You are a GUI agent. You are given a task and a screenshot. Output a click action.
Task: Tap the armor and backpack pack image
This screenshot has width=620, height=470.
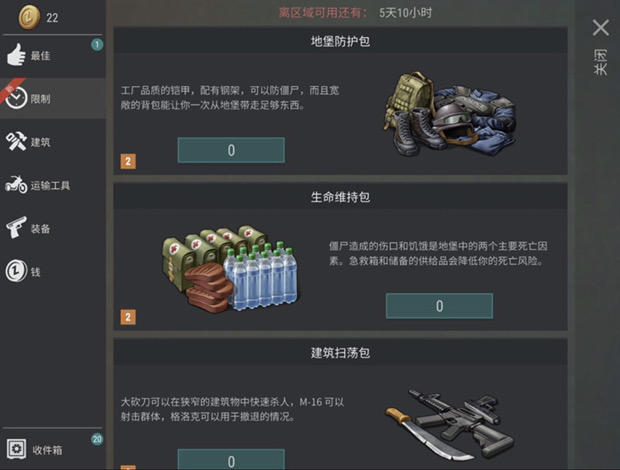pos(450,114)
